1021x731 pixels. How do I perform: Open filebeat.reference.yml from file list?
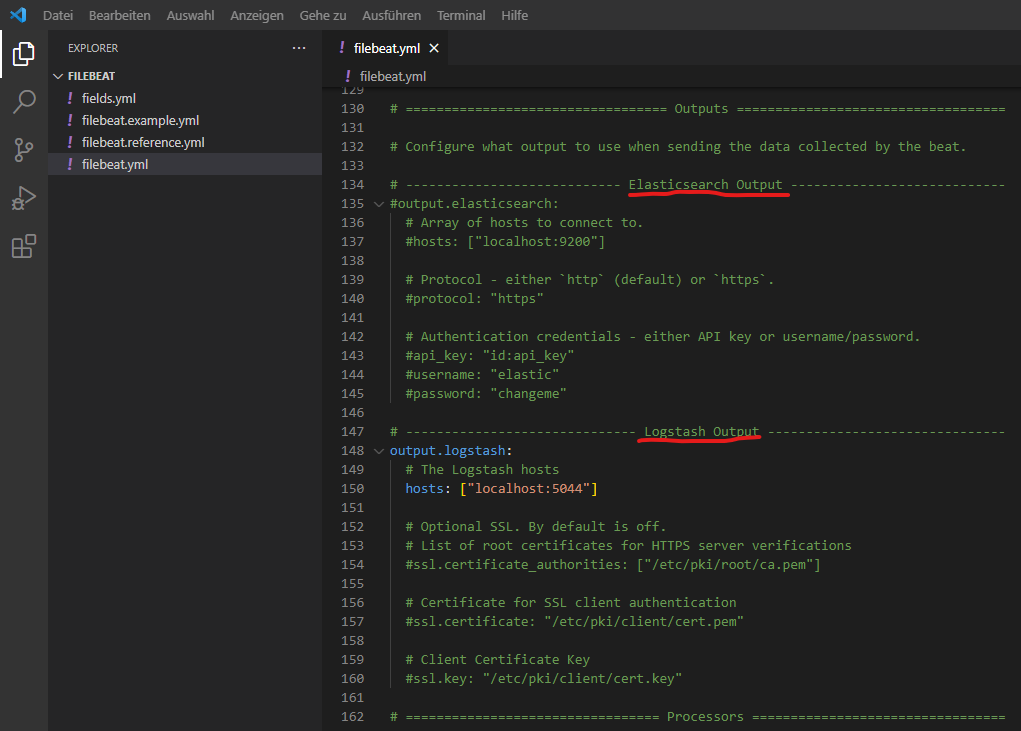point(143,142)
